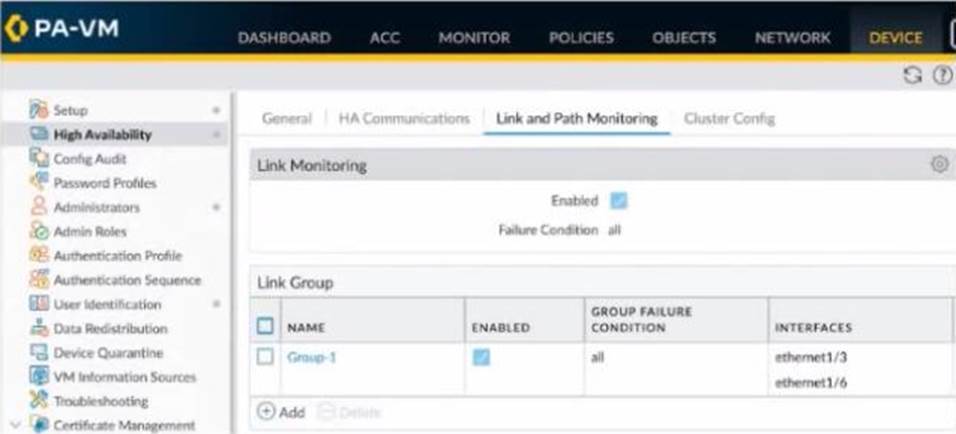Open the HA Communications tab
Viewport: 956px width, 434px height.
[404, 118]
